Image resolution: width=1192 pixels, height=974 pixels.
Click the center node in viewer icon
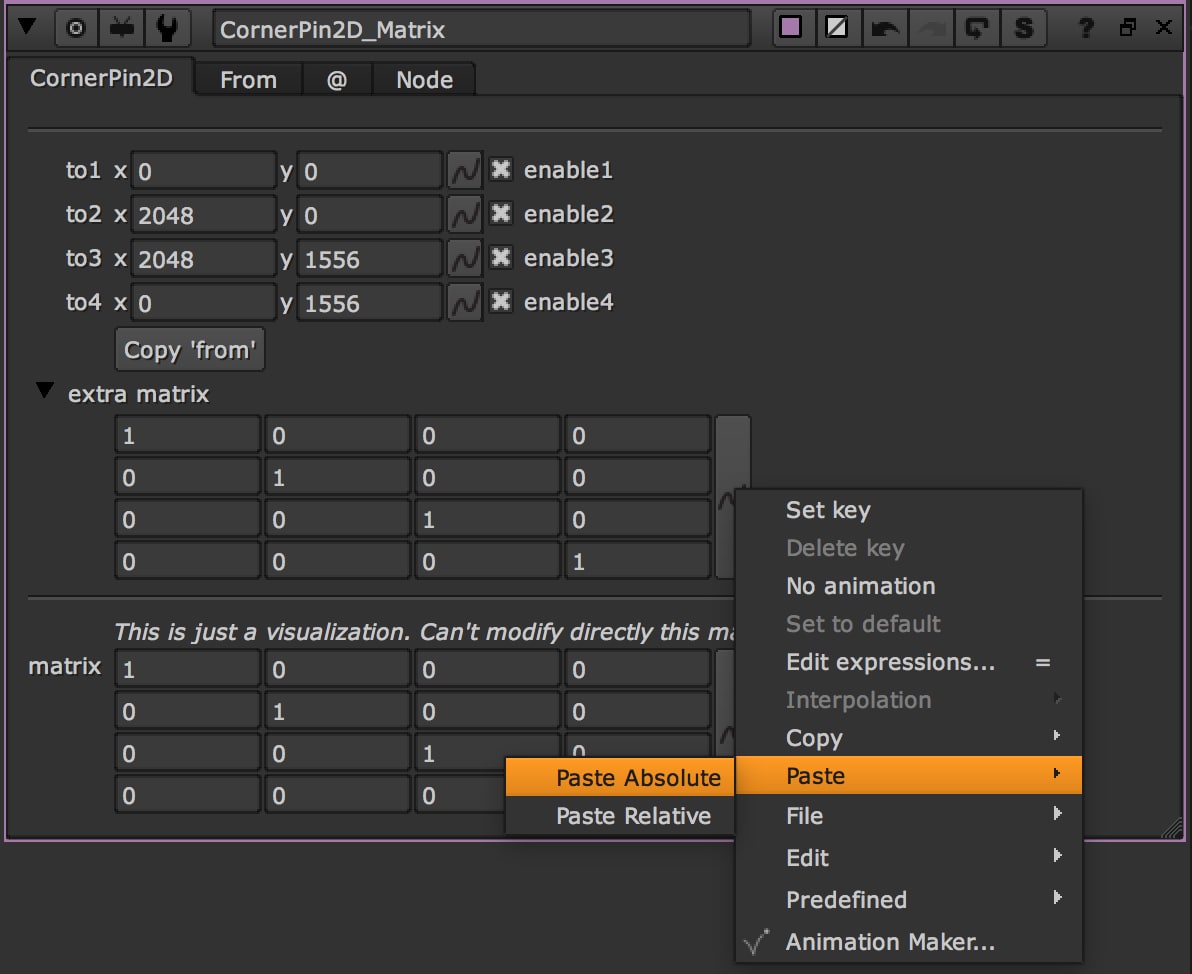(75, 29)
